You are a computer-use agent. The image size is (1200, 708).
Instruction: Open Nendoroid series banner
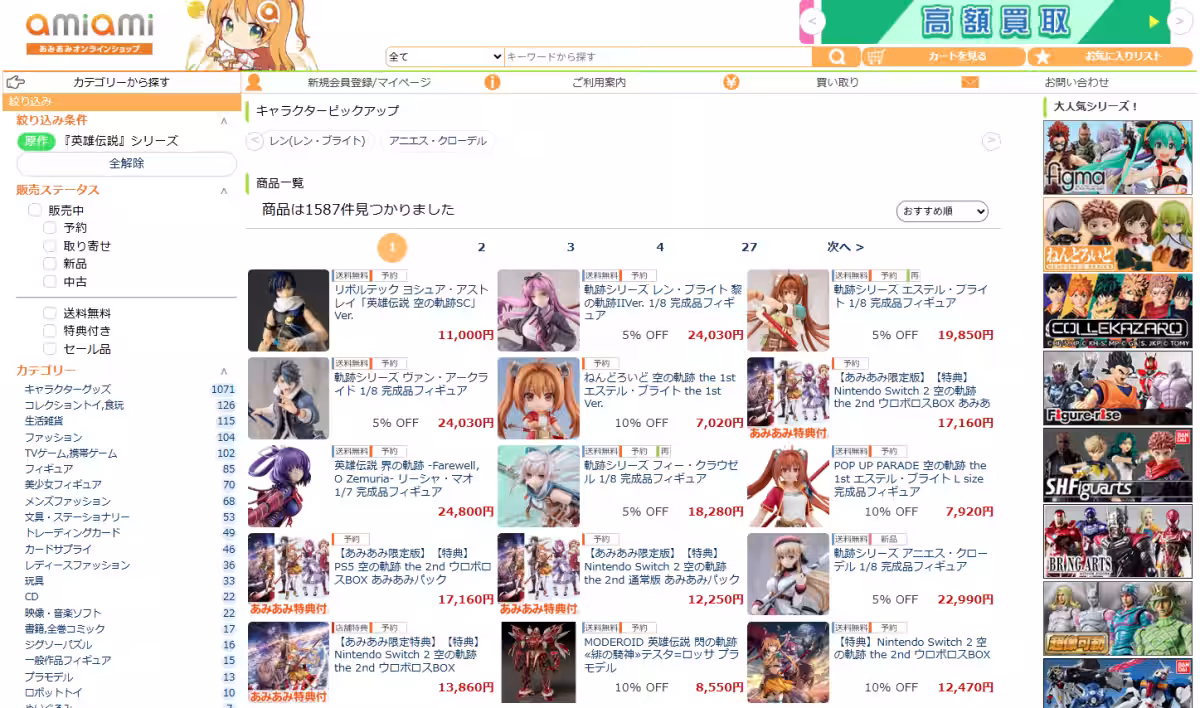[1117, 233]
